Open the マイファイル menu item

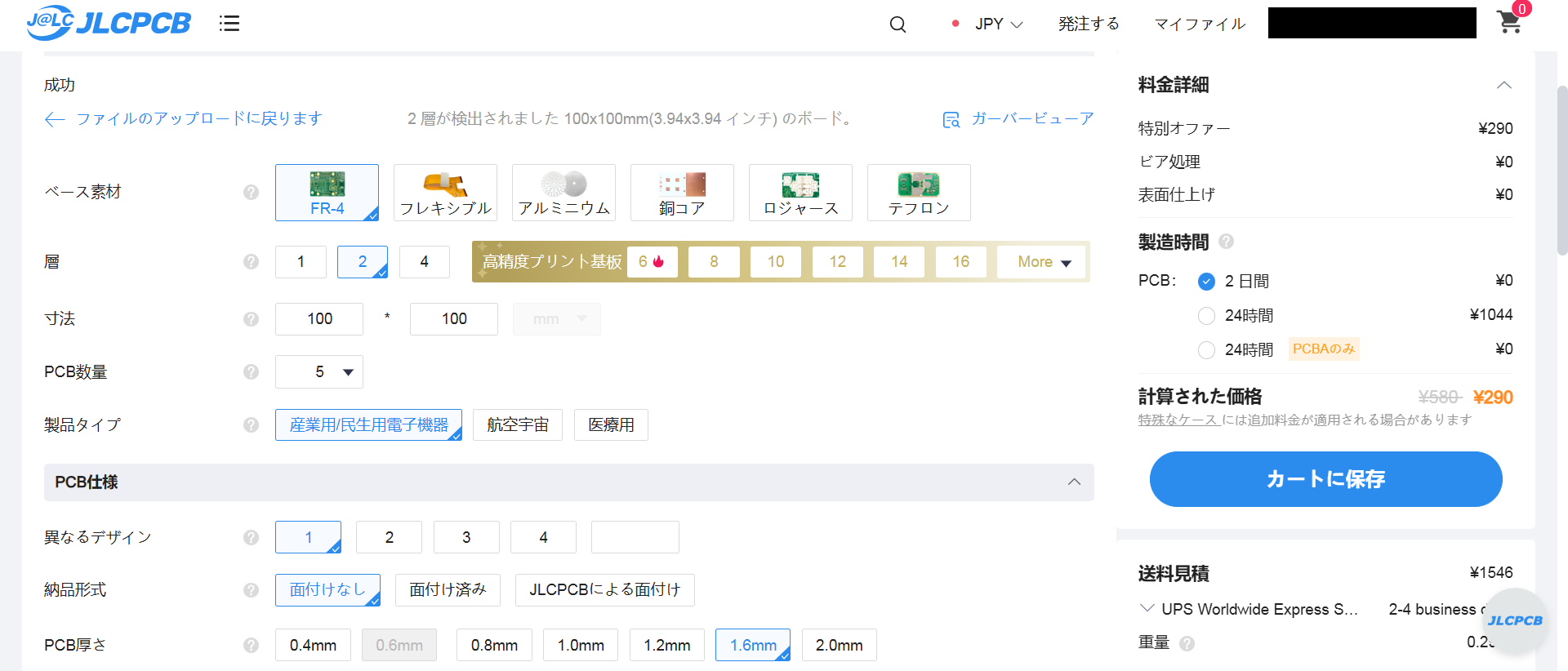pyautogui.click(x=1199, y=24)
